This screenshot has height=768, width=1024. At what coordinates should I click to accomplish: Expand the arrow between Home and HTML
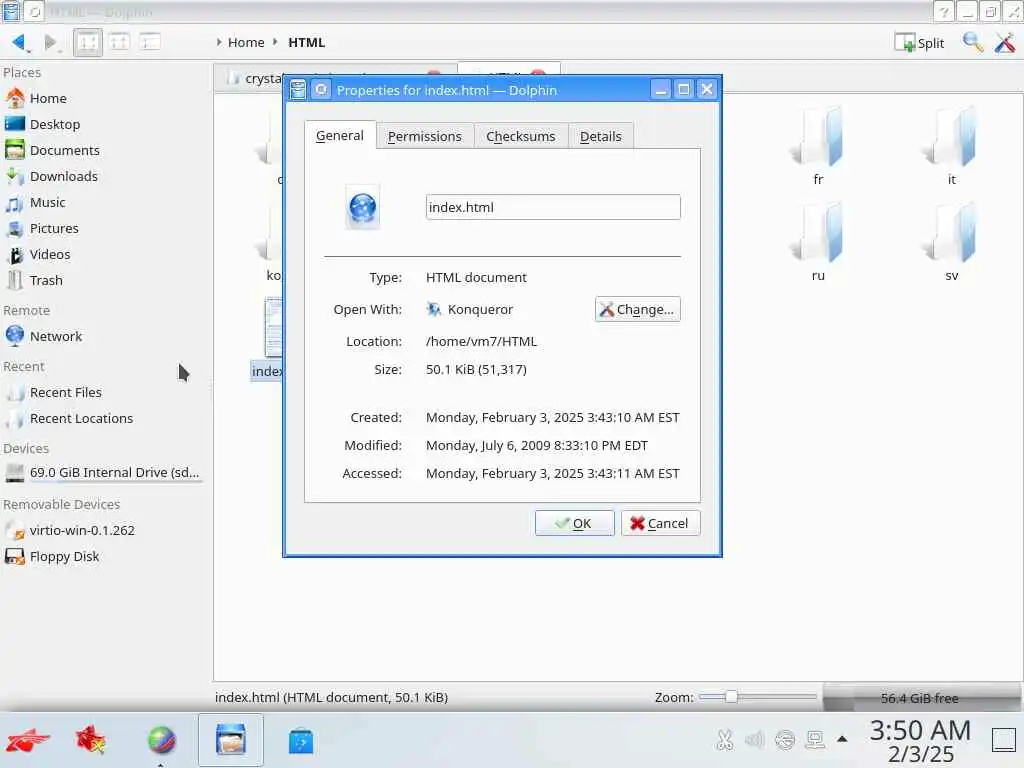click(275, 42)
